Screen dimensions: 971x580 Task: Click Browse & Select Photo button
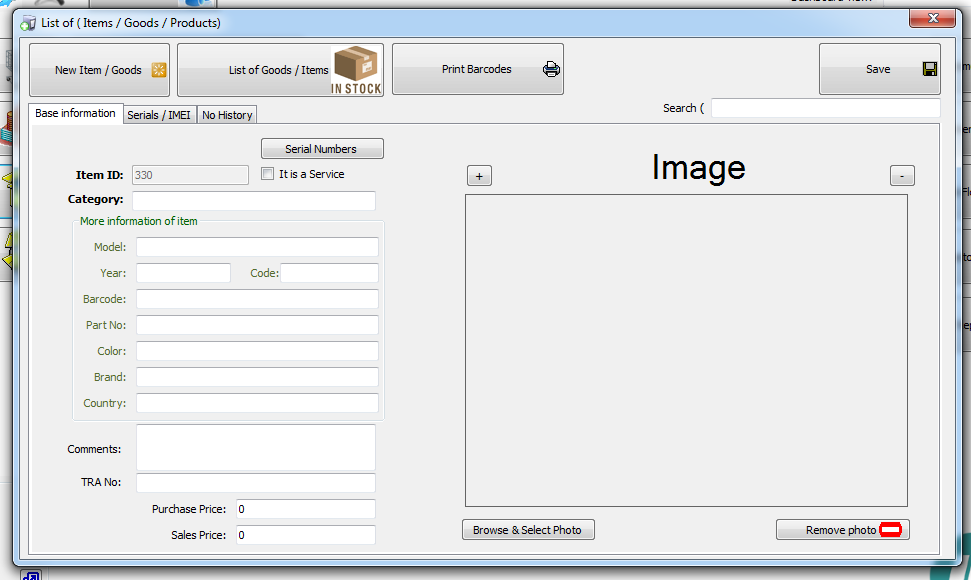(x=527, y=530)
